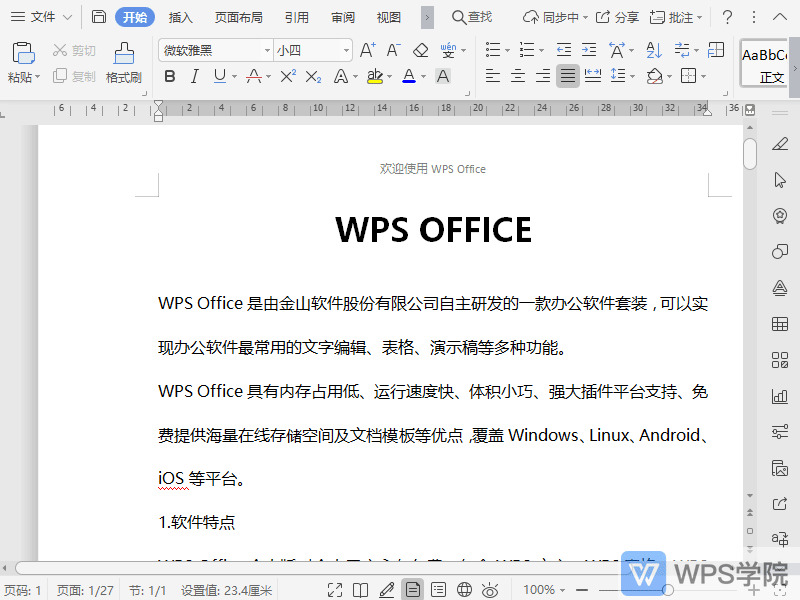This screenshot has width=800, height=600.
Task: Toggle italic formatting
Action: click(194, 75)
